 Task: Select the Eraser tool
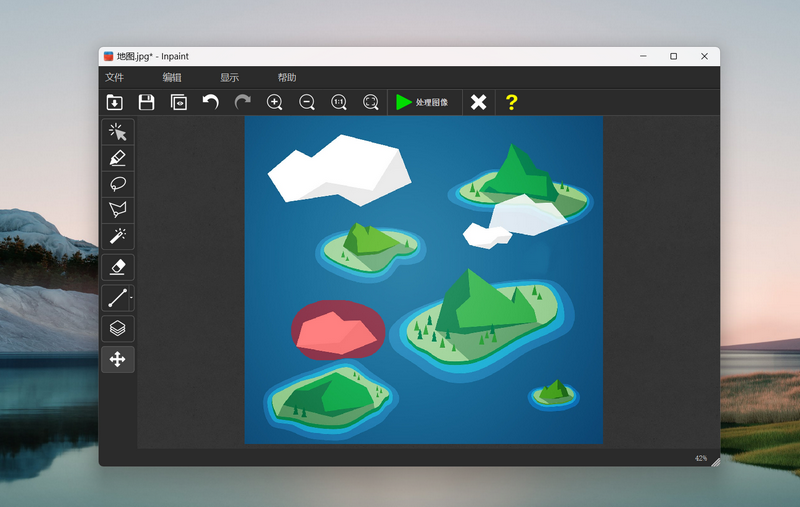pos(118,267)
